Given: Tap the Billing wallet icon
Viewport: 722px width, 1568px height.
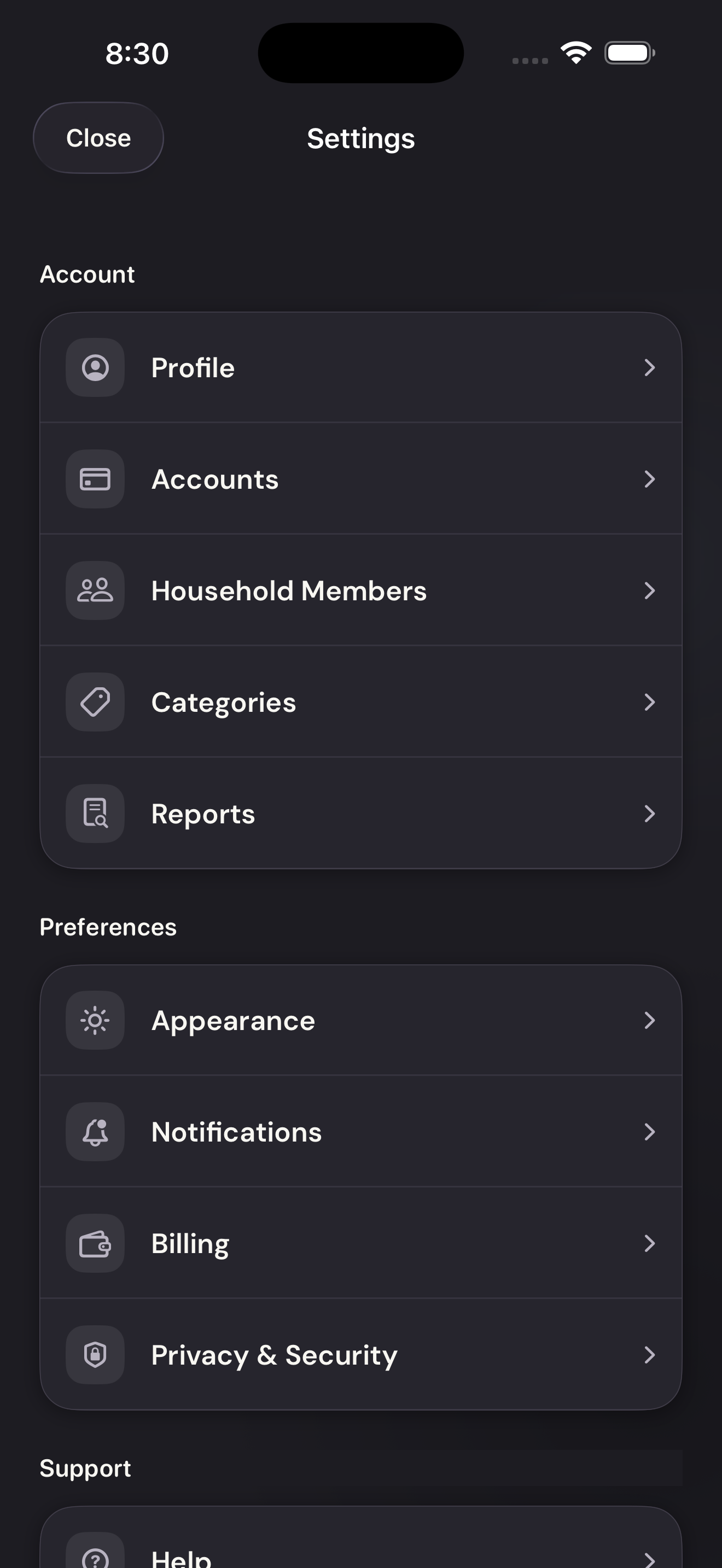Looking at the screenshot, I should click(95, 1244).
